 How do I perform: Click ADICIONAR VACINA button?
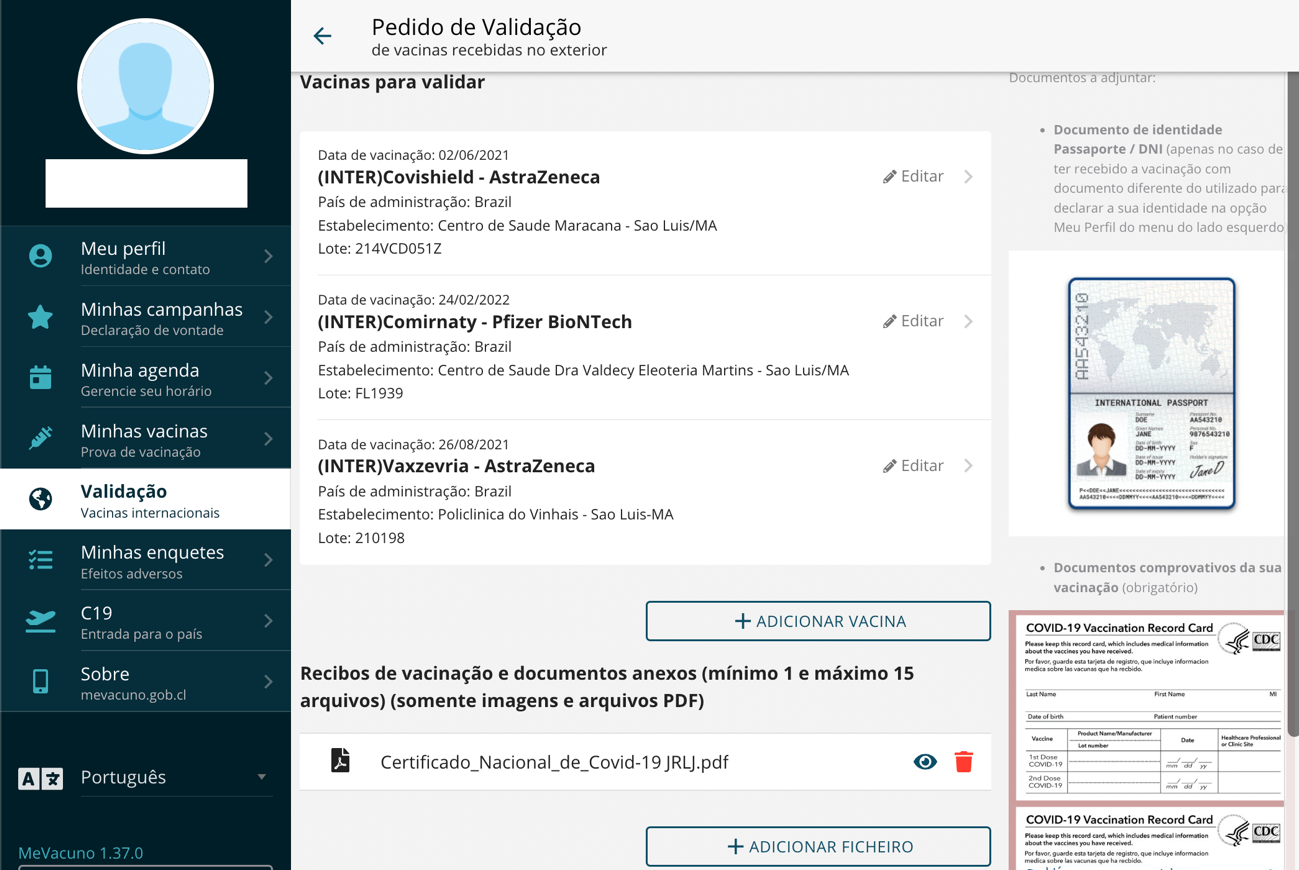818,621
